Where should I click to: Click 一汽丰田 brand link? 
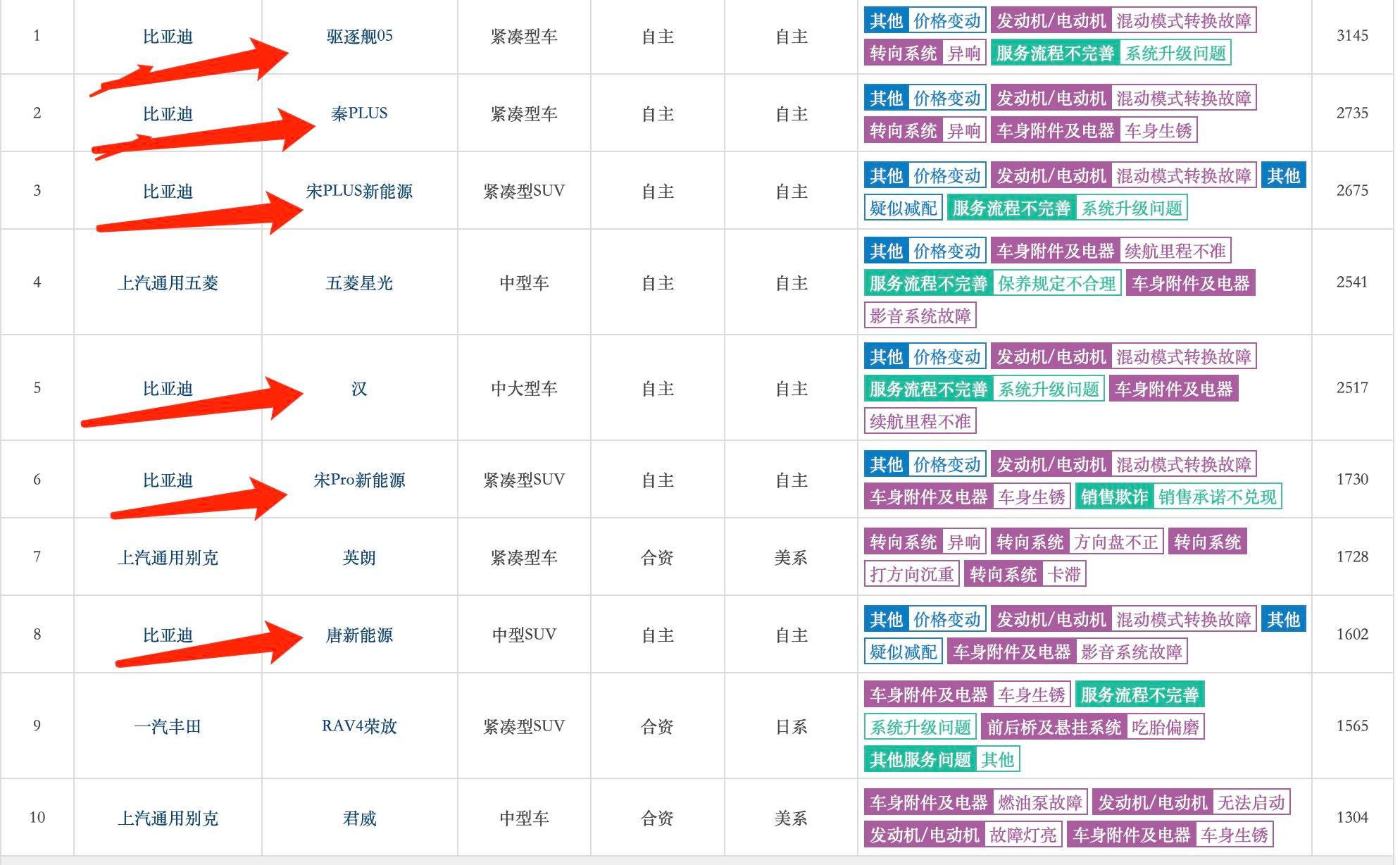pos(168,726)
